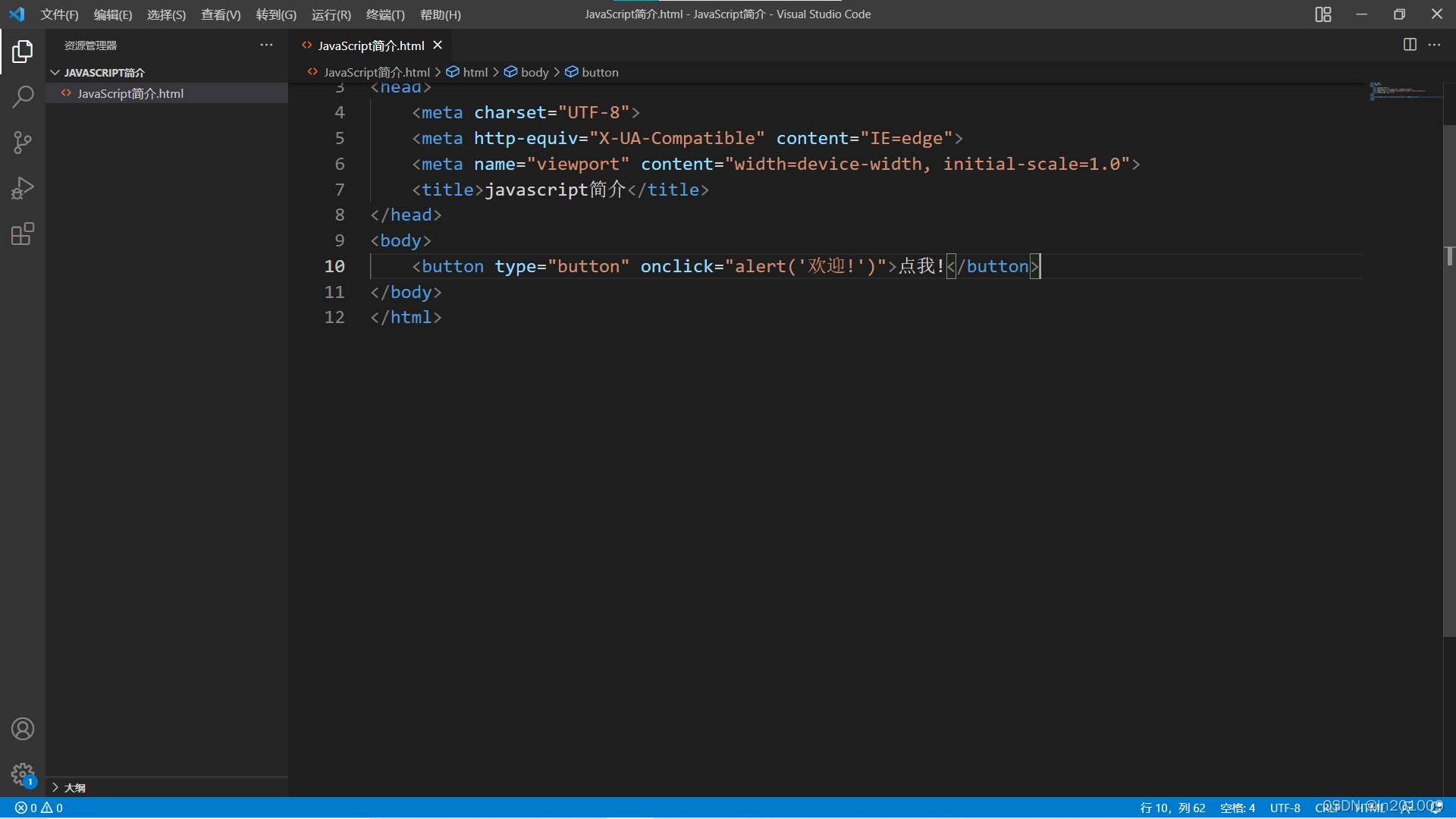This screenshot has height=819, width=1456.
Task: Click the vertical editor scrollbar
Action: (1449, 379)
